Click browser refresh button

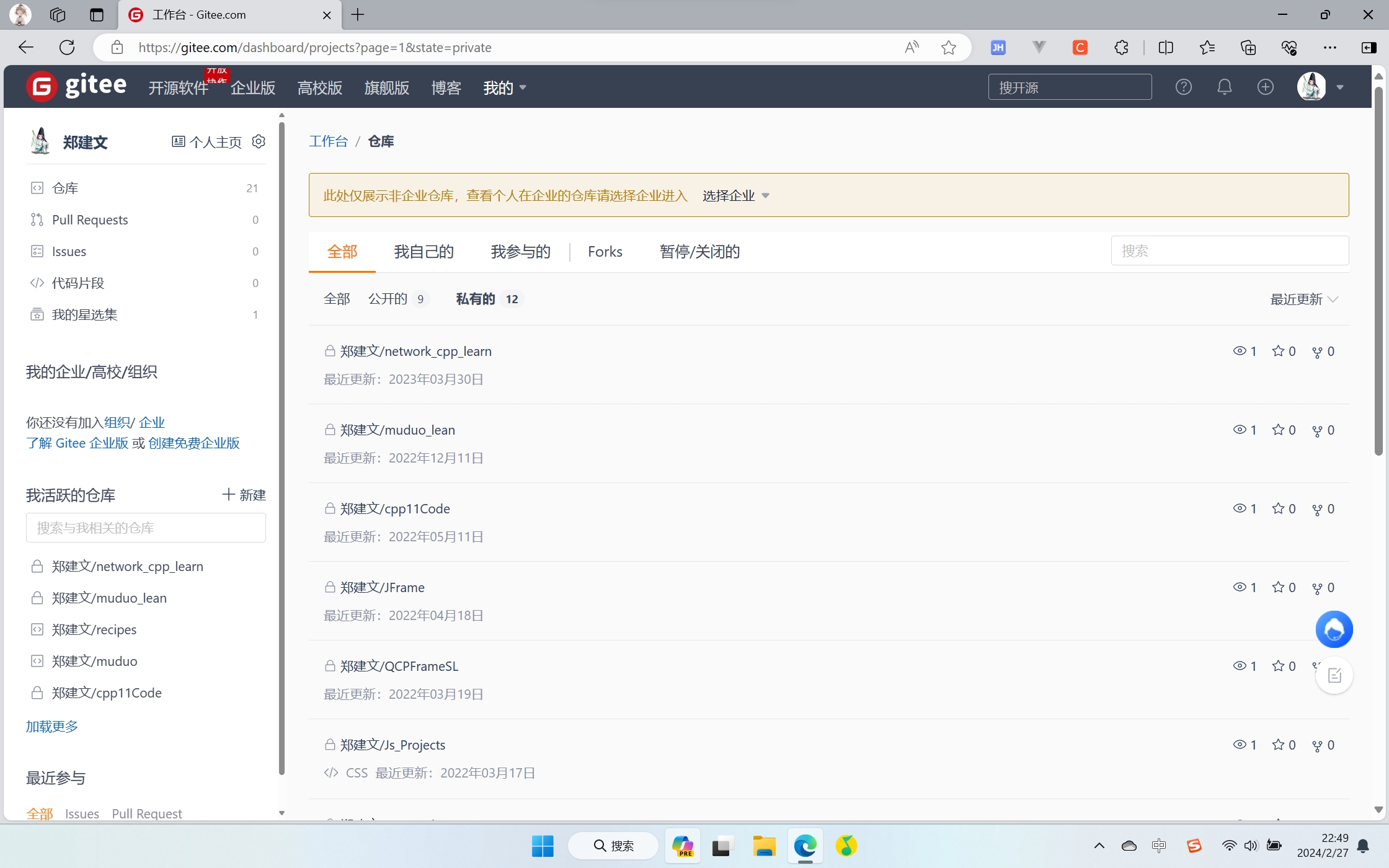pyautogui.click(x=67, y=47)
